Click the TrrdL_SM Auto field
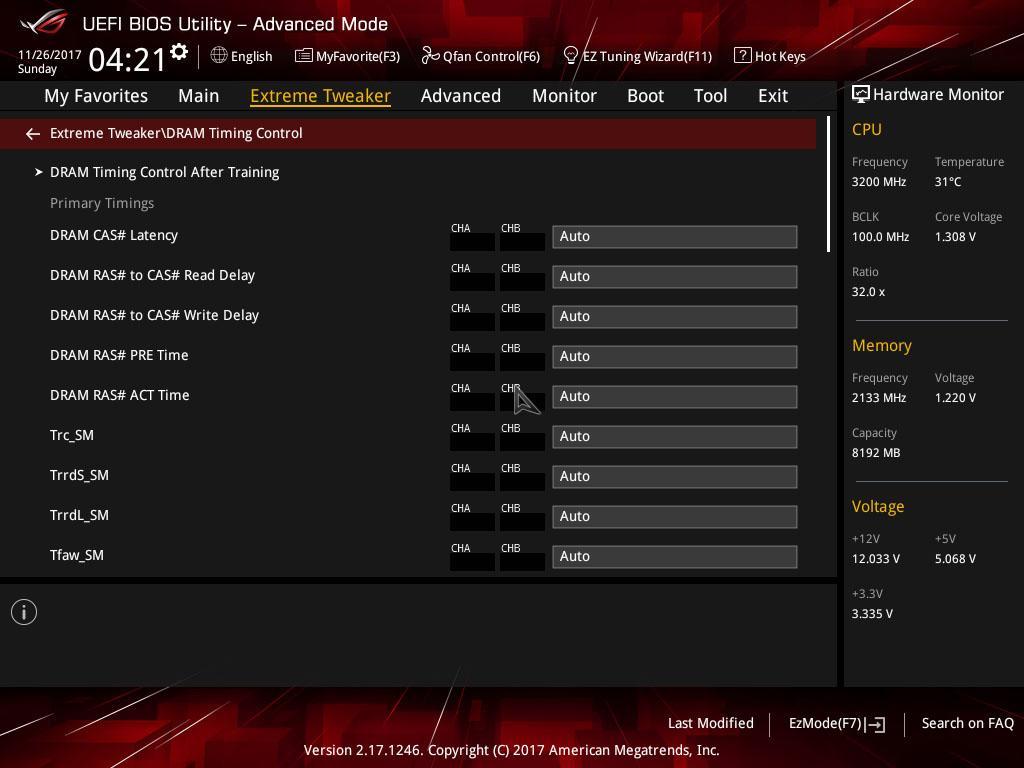The width and height of the screenshot is (1024, 768). coord(675,516)
